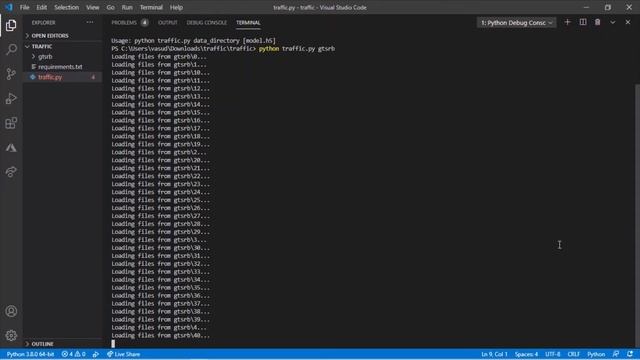Create a new terminal with plus icon

click(567, 22)
